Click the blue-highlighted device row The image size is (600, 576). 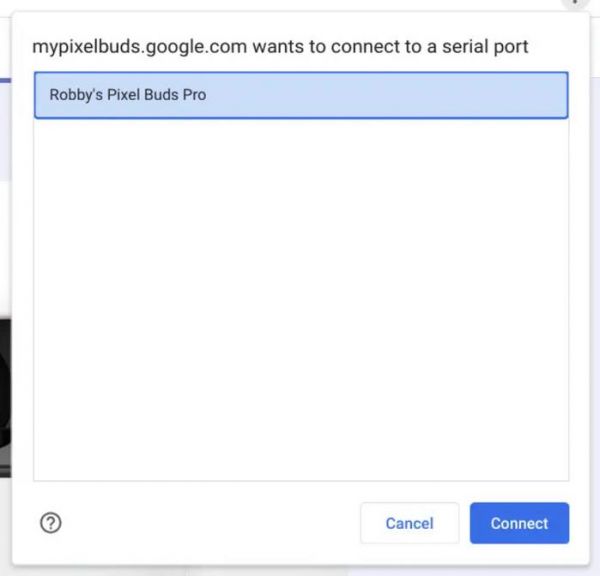click(x=301, y=96)
